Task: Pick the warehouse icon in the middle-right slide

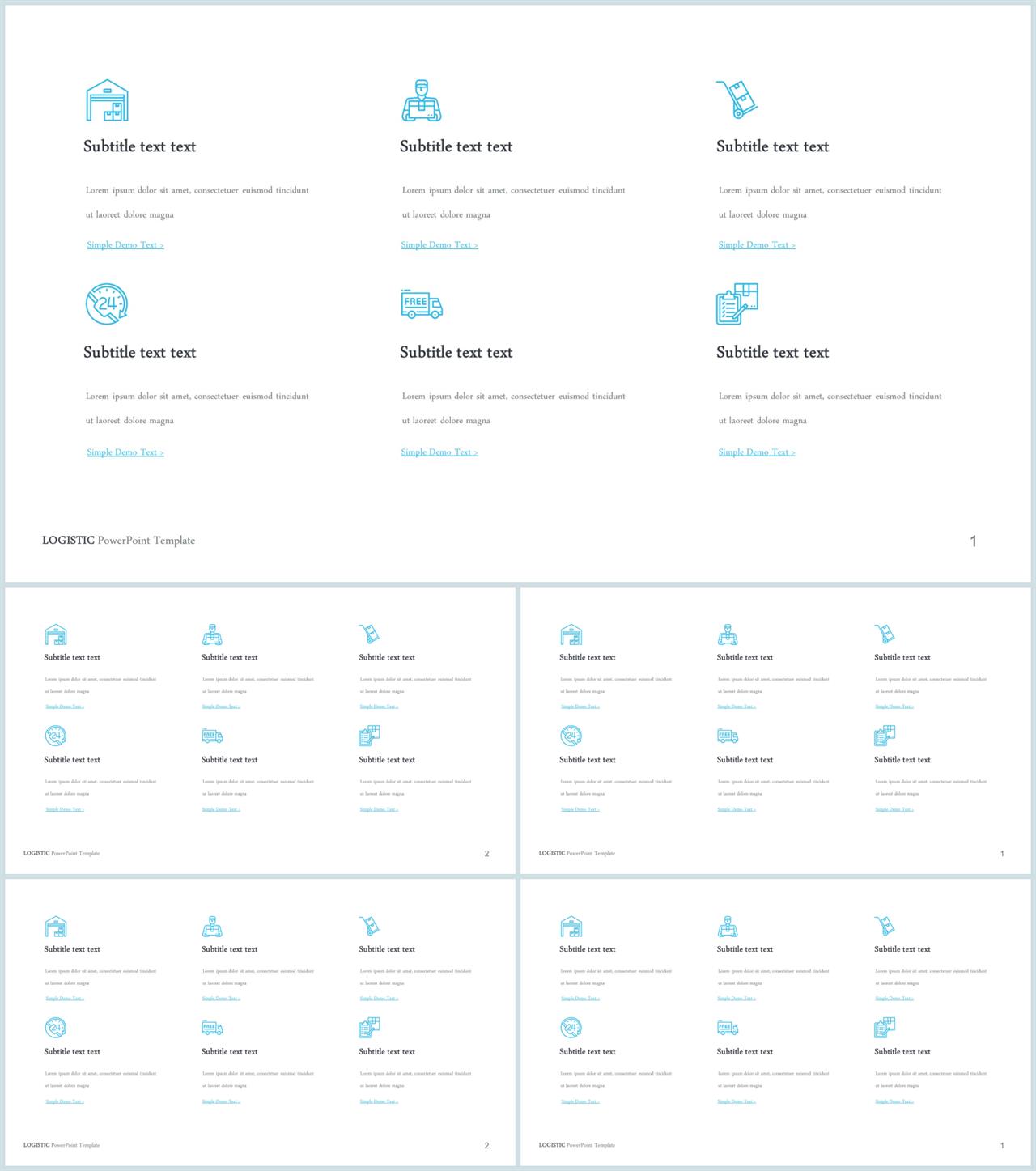Action: click(x=571, y=634)
